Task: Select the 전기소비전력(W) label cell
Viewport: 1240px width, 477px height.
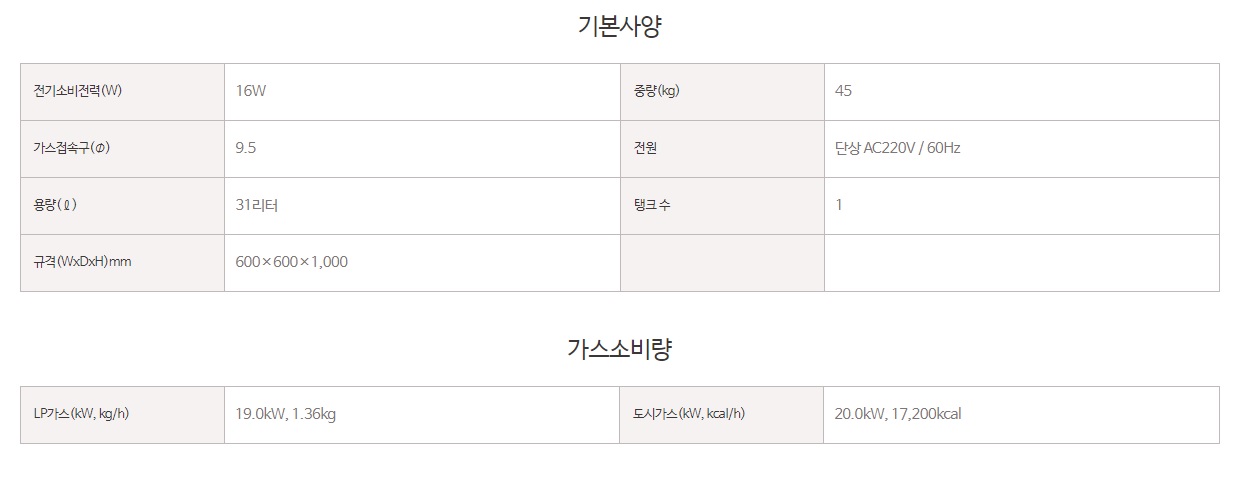Action: (122, 92)
